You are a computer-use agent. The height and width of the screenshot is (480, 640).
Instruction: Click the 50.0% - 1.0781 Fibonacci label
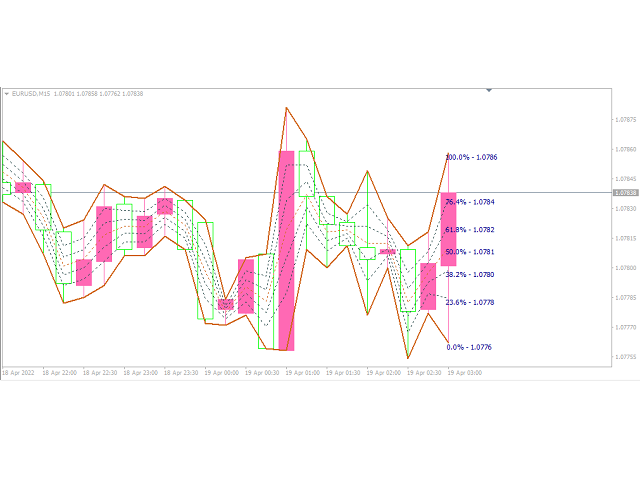click(x=470, y=252)
